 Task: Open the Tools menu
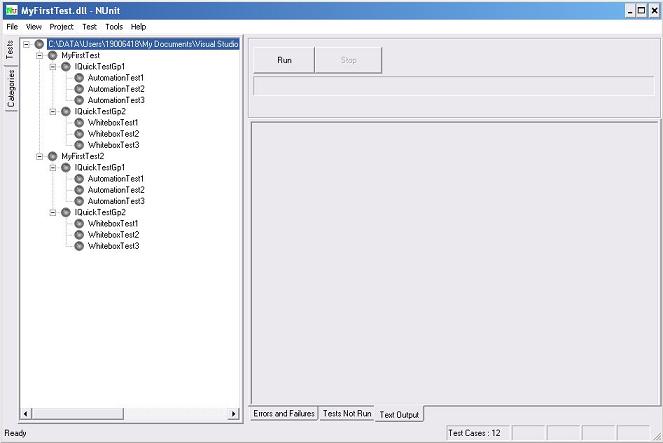[114, 27]
